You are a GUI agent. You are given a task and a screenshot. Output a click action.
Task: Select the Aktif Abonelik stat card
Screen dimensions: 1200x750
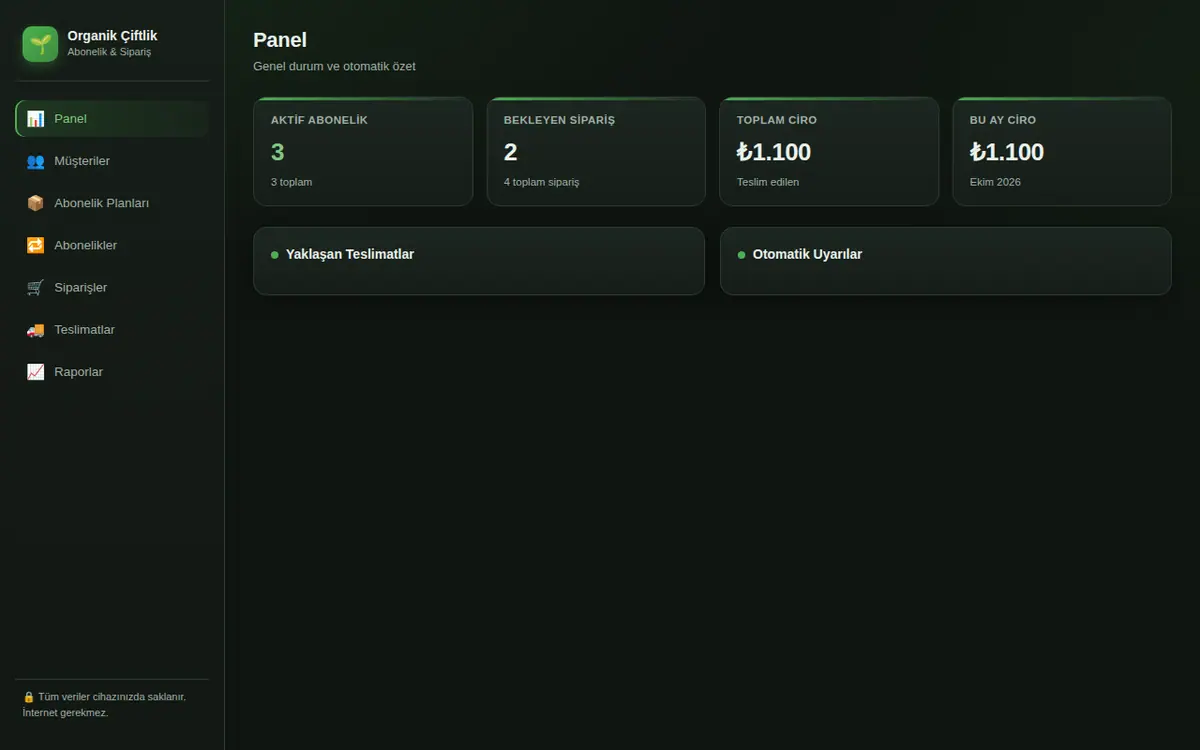(363, 151)
